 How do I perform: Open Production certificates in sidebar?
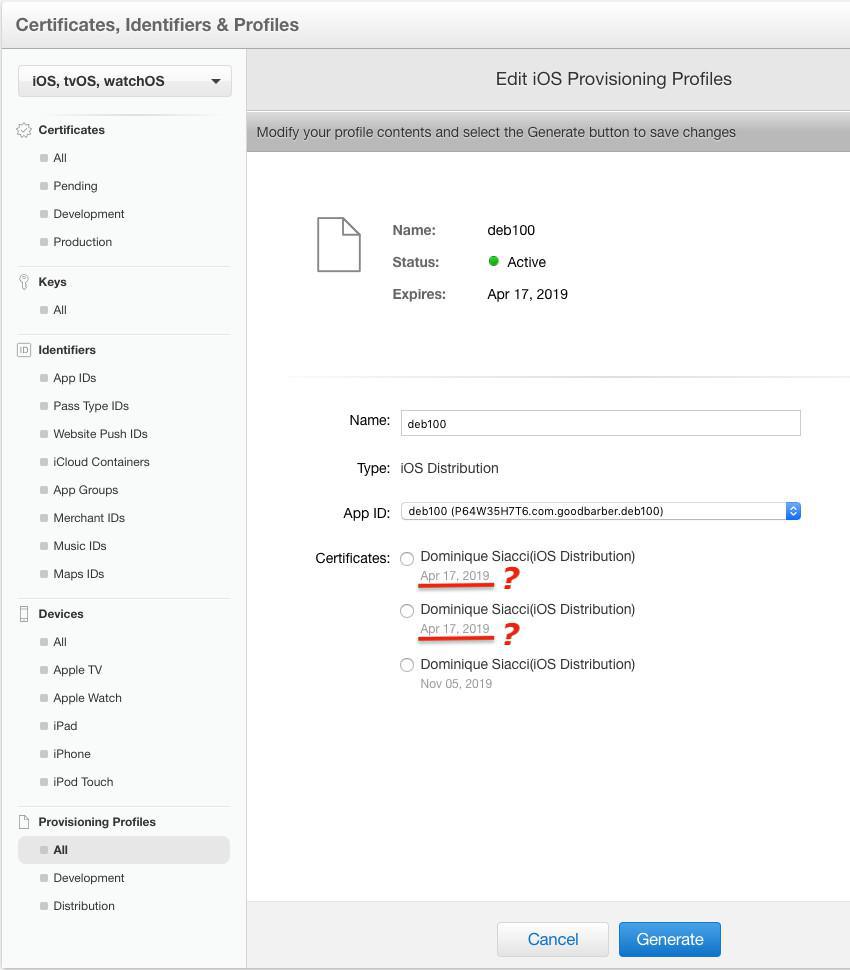click(x=82, y=242)
